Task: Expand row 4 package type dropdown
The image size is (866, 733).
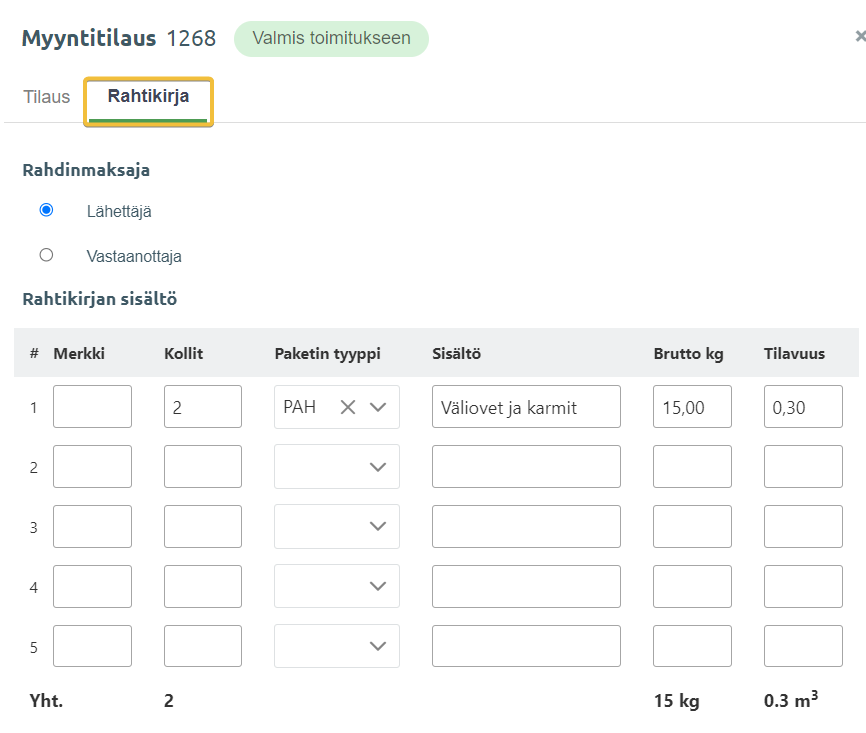Action: click(x=378, y=587)
